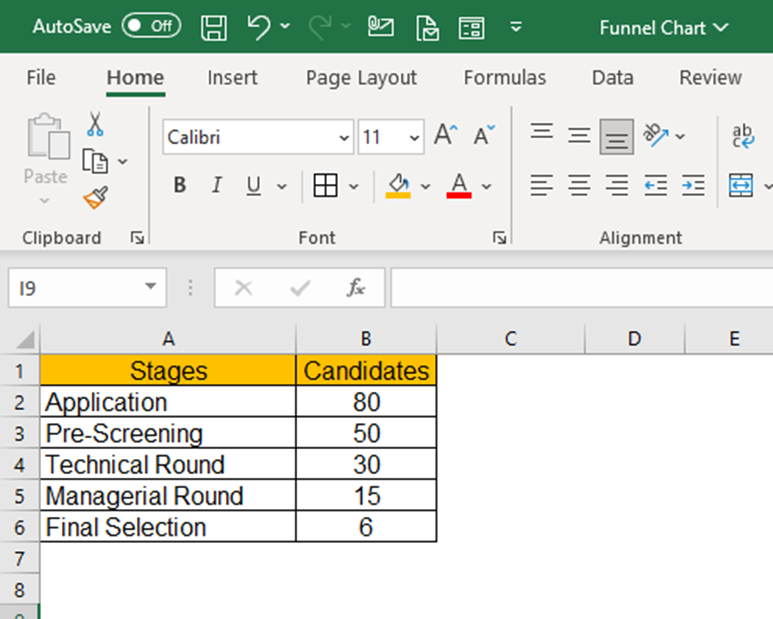
Task: Click Increase Indent icon
Action: point(693,185)
